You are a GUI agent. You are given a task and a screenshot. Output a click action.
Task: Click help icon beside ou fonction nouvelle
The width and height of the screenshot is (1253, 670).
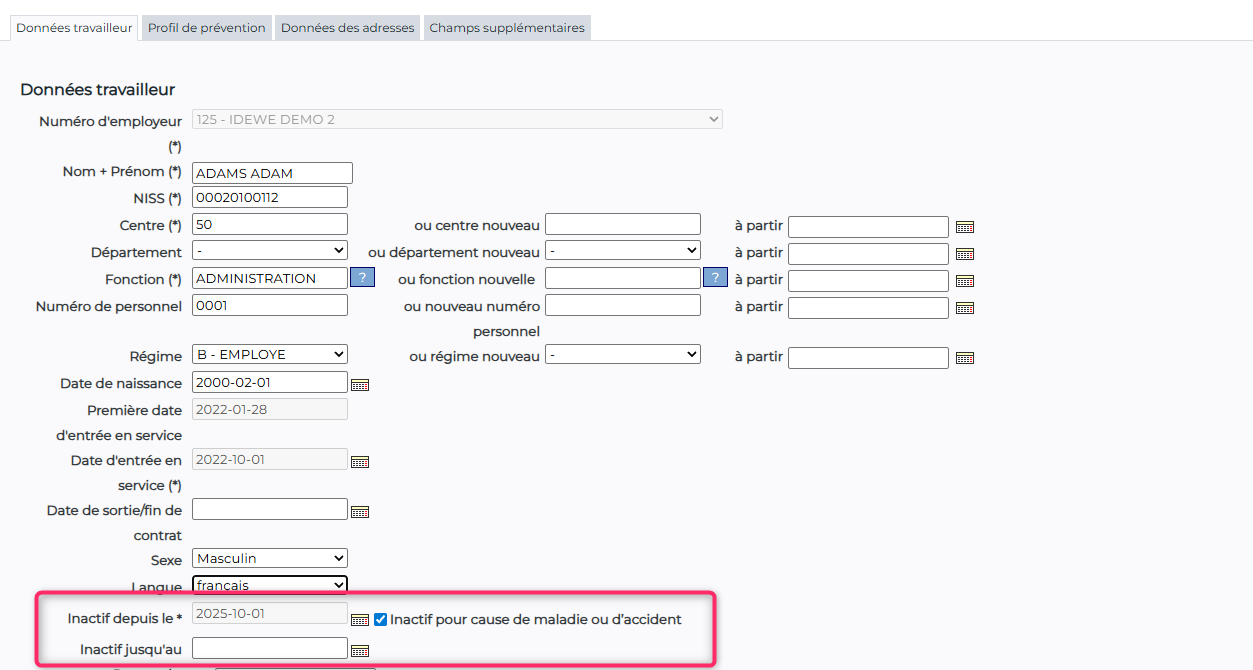pos(715,278)
